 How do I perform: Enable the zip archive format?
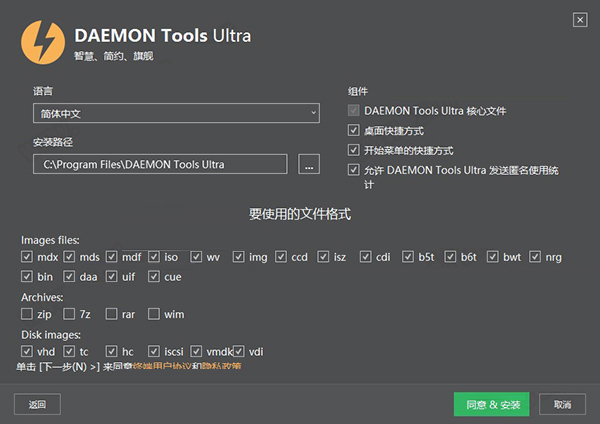(x=27, y=314)
